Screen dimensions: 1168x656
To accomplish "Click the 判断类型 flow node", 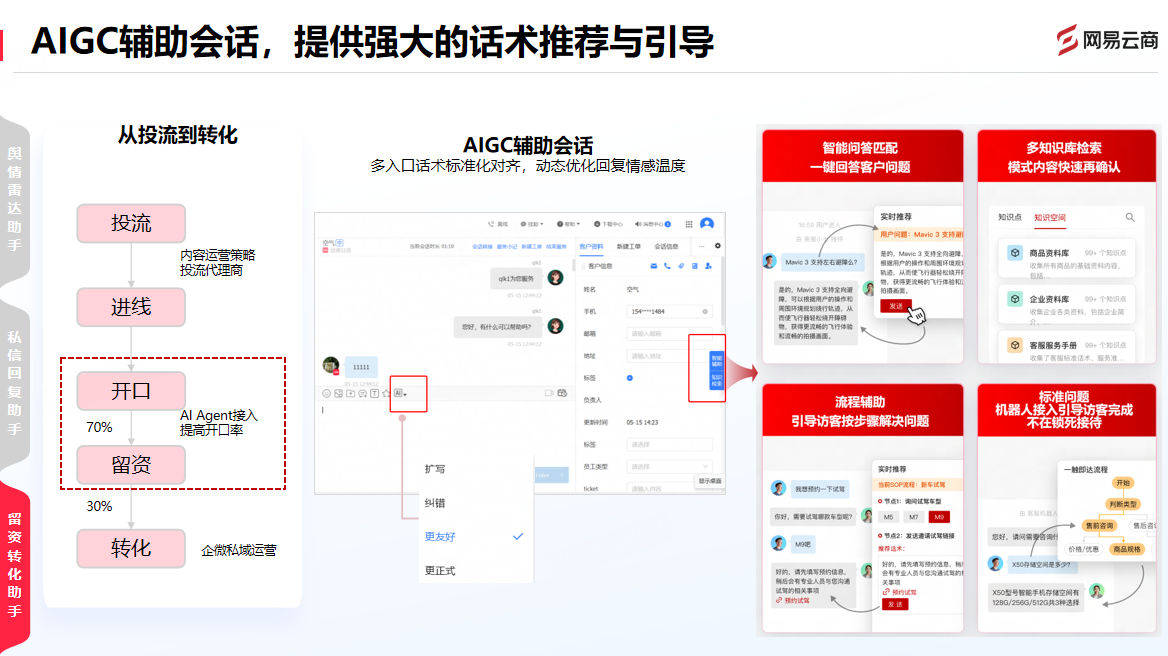I will click(1122, 504).
